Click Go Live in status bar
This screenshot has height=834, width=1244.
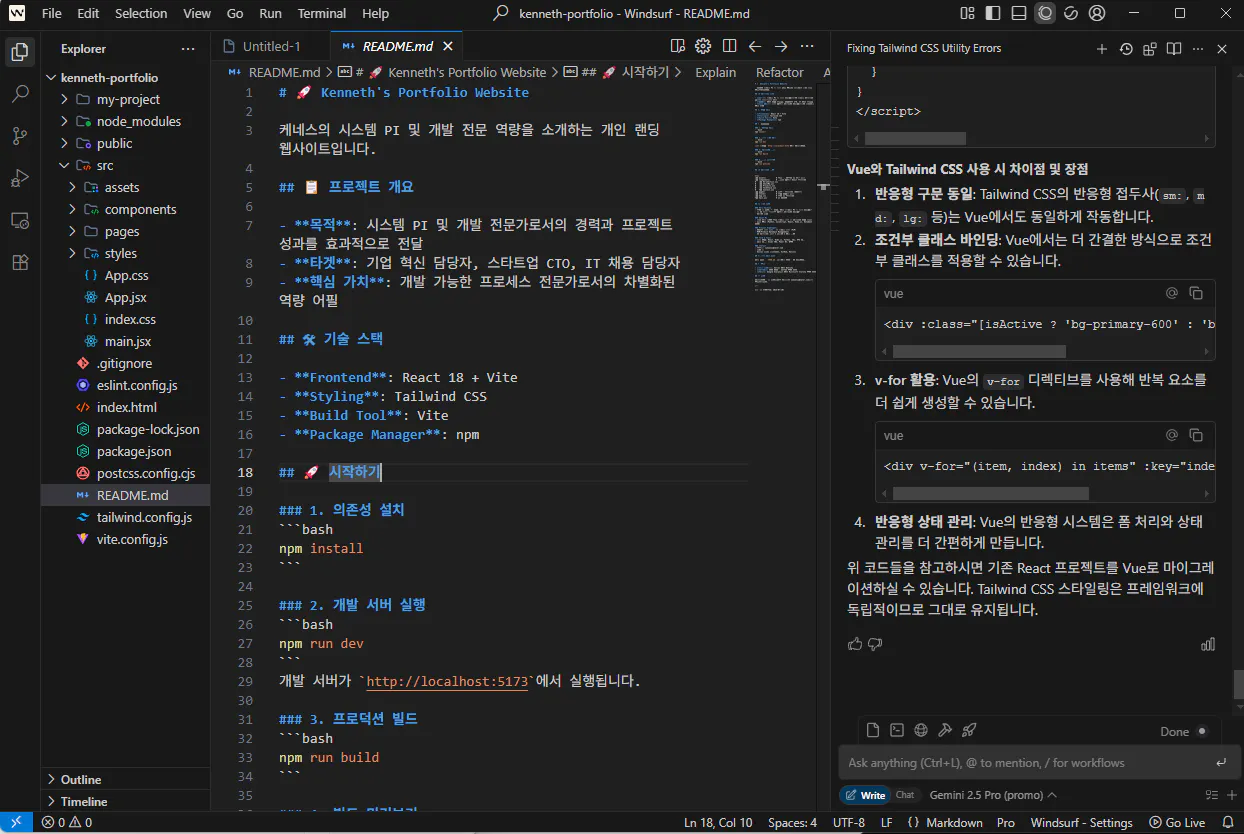[1177, 822]
